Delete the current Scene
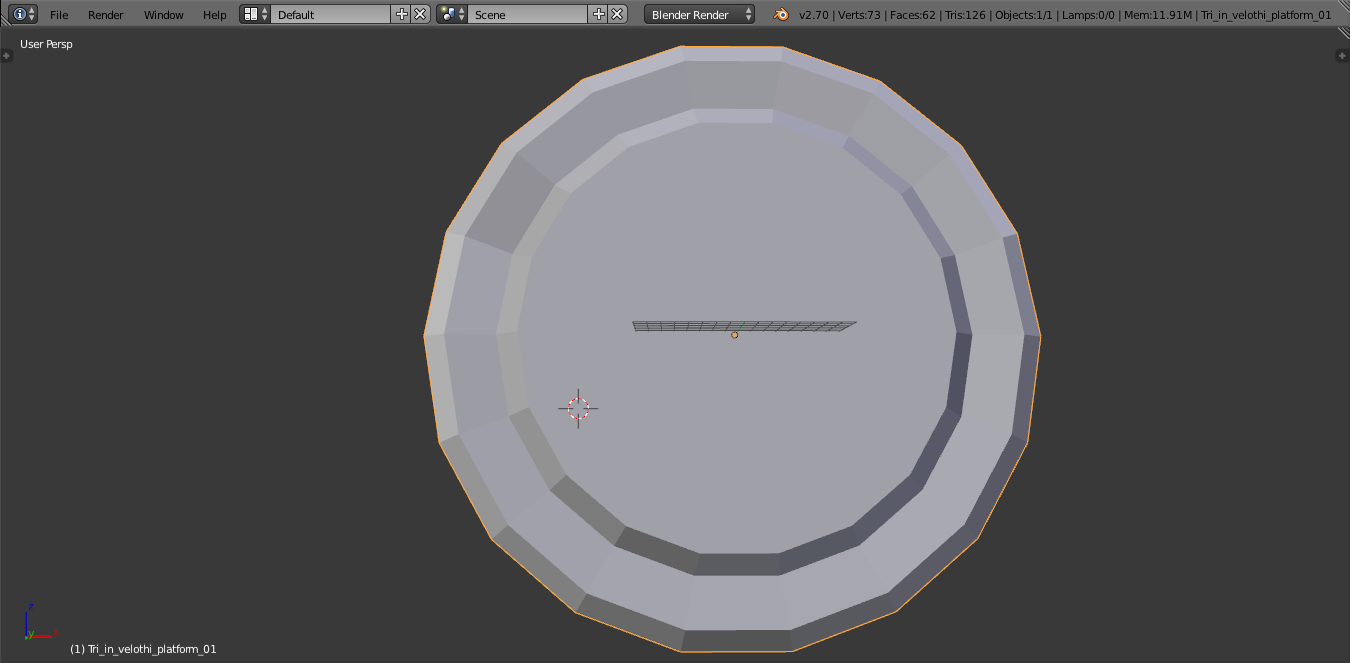This screenshot has height=663, width=1350. pos(617,14)
